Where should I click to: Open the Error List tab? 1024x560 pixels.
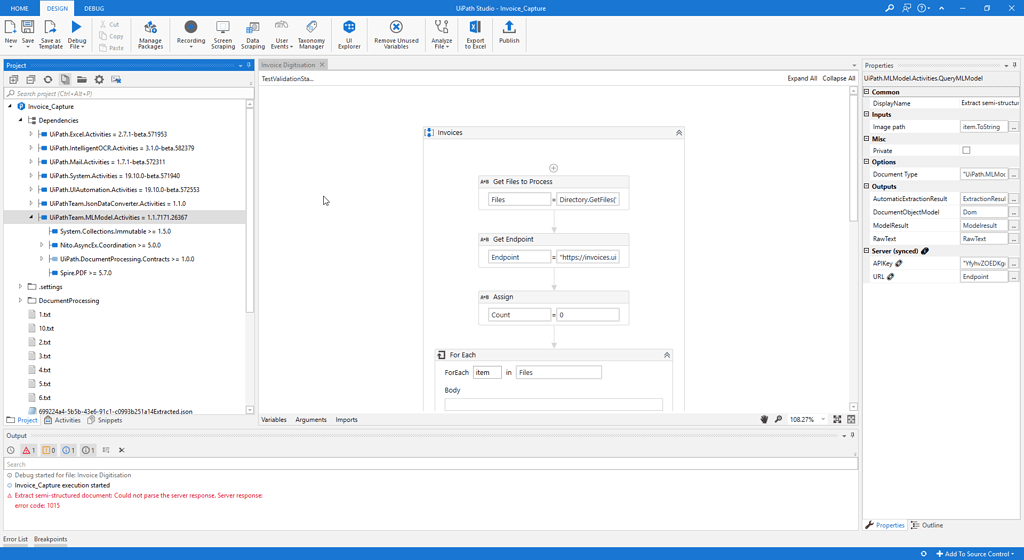point(16,539)
